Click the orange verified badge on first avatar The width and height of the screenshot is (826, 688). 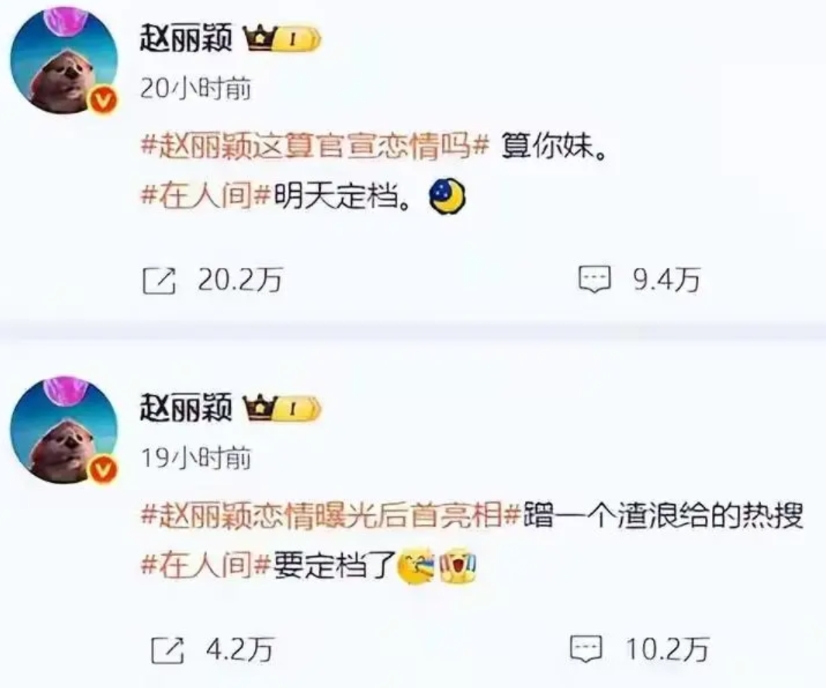click(104, 100)
